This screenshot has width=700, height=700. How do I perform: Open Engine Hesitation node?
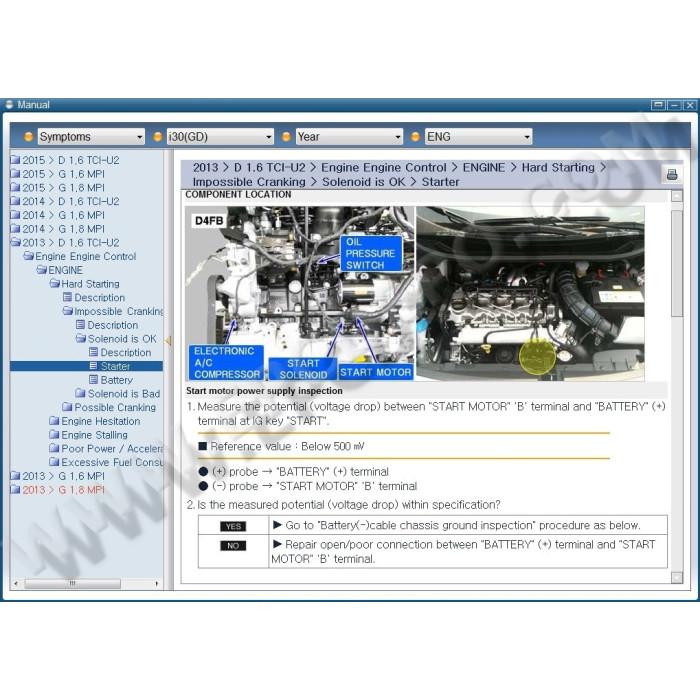pos(101,421)
